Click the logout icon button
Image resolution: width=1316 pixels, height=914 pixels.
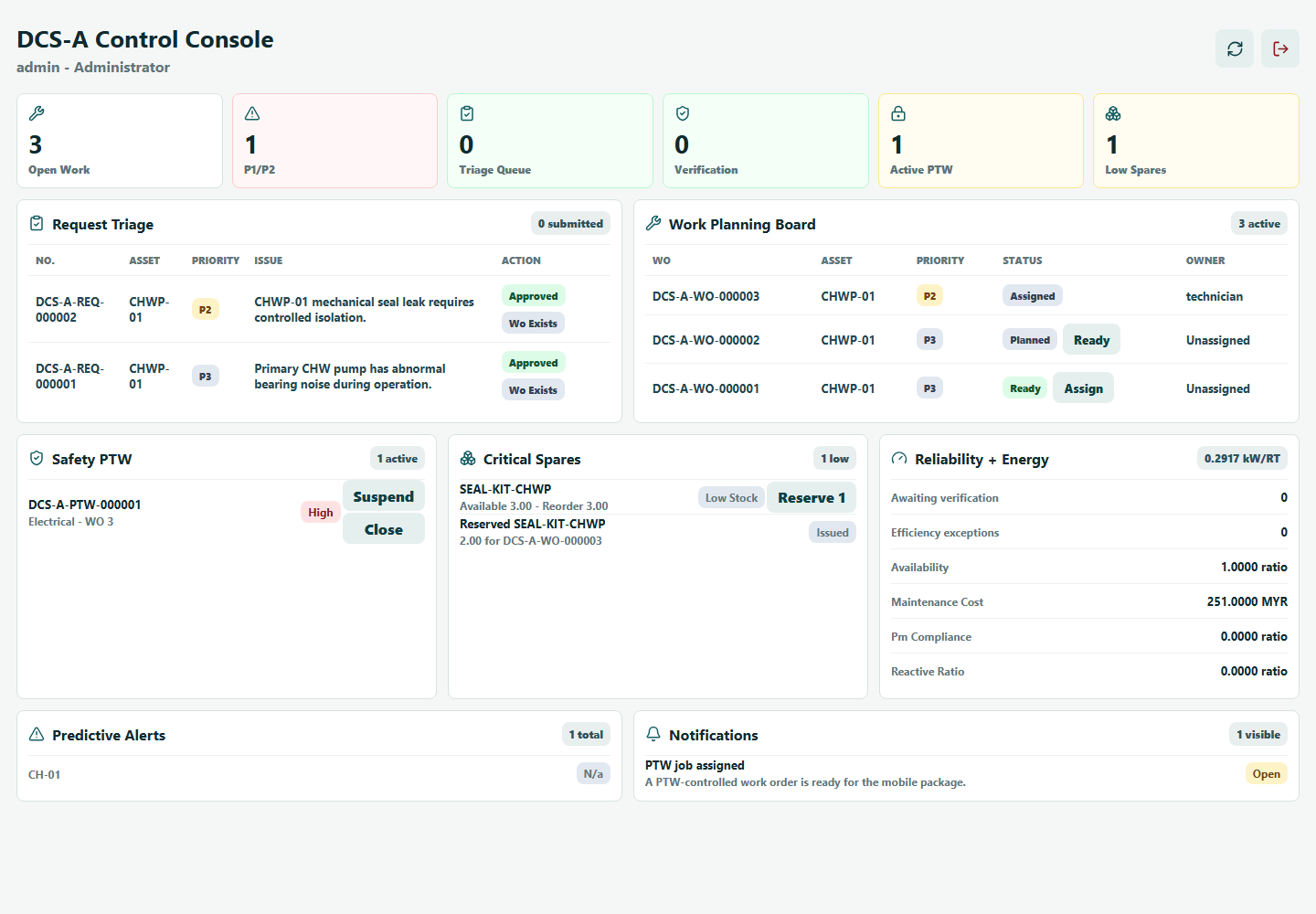[x=1280, y=48]
